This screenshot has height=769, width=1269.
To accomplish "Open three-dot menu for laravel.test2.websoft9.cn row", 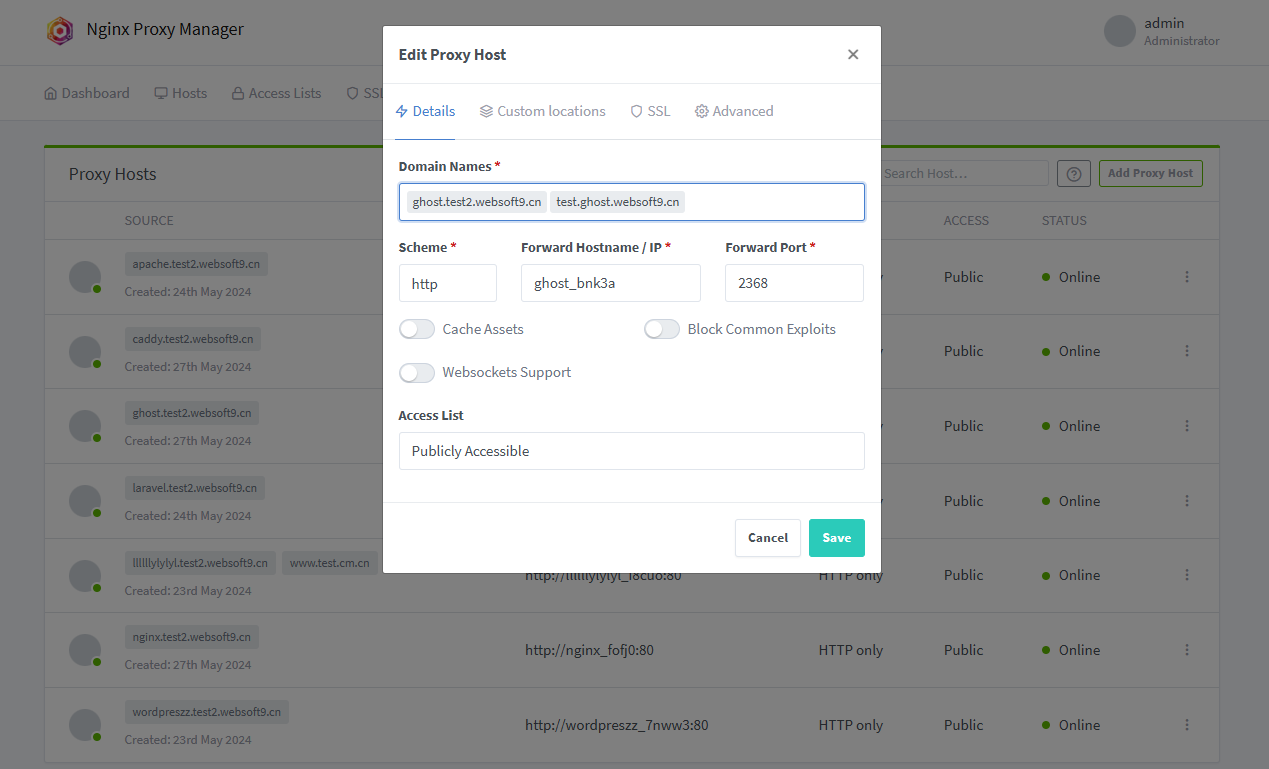I will tap(1187, 501).
